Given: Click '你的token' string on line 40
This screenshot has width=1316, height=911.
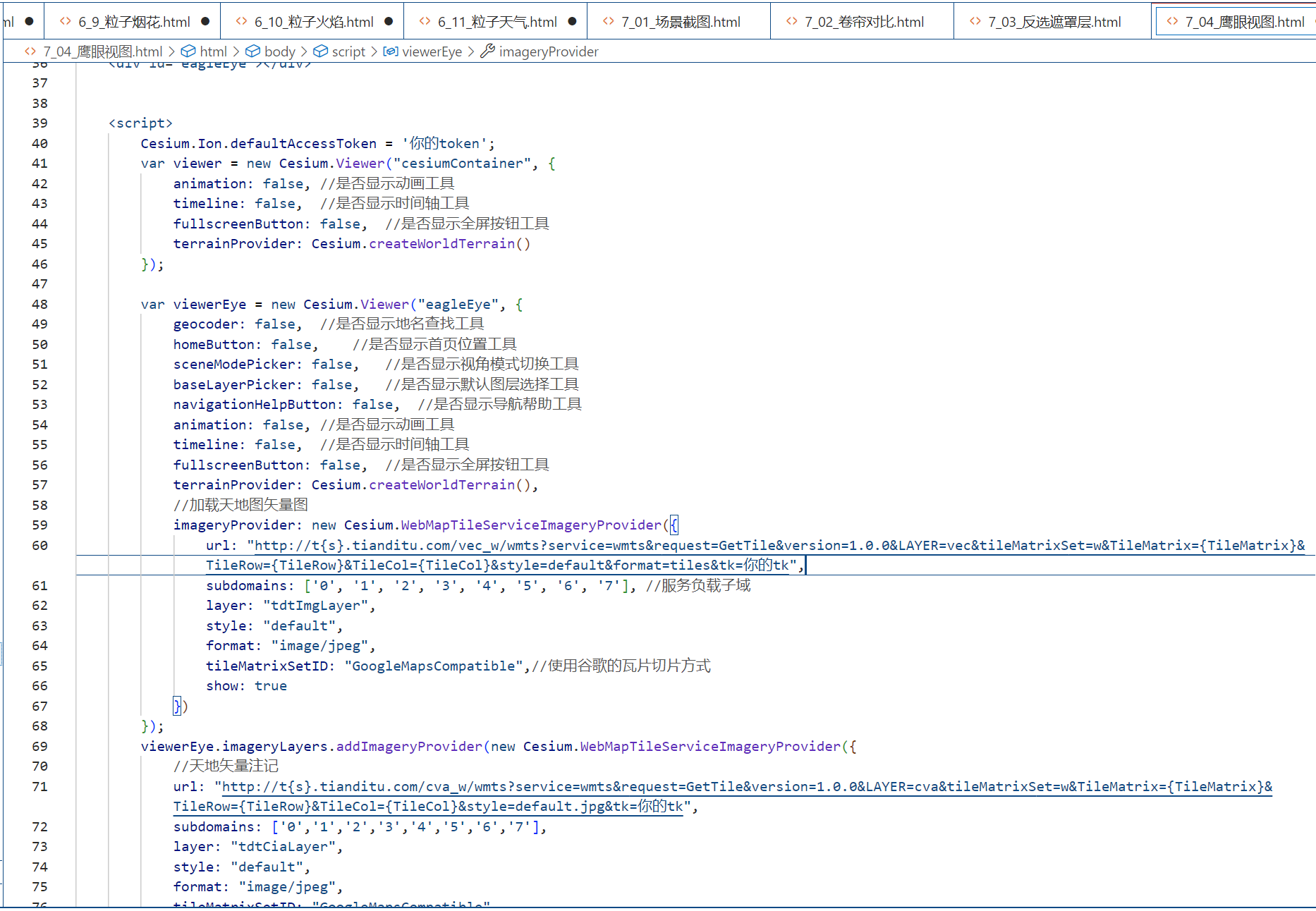Looking at the screenshot, I should pyautogui.click(x=444, y=143).
